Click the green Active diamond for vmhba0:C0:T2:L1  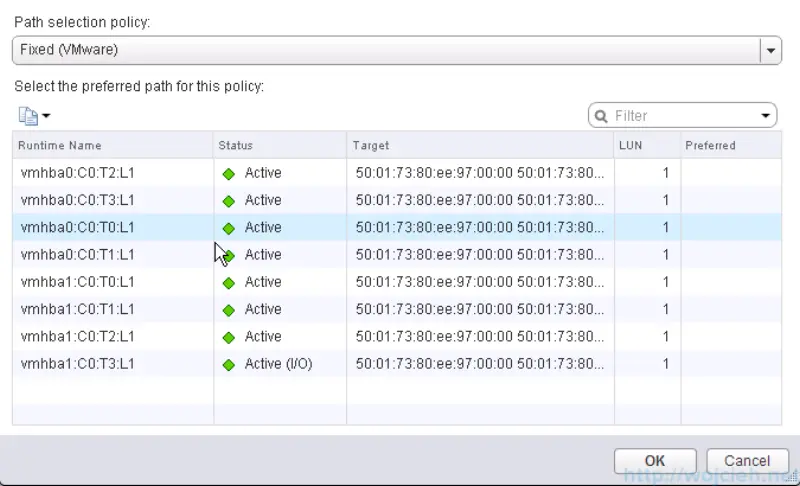pyautogui.click(x=228, y=173)
